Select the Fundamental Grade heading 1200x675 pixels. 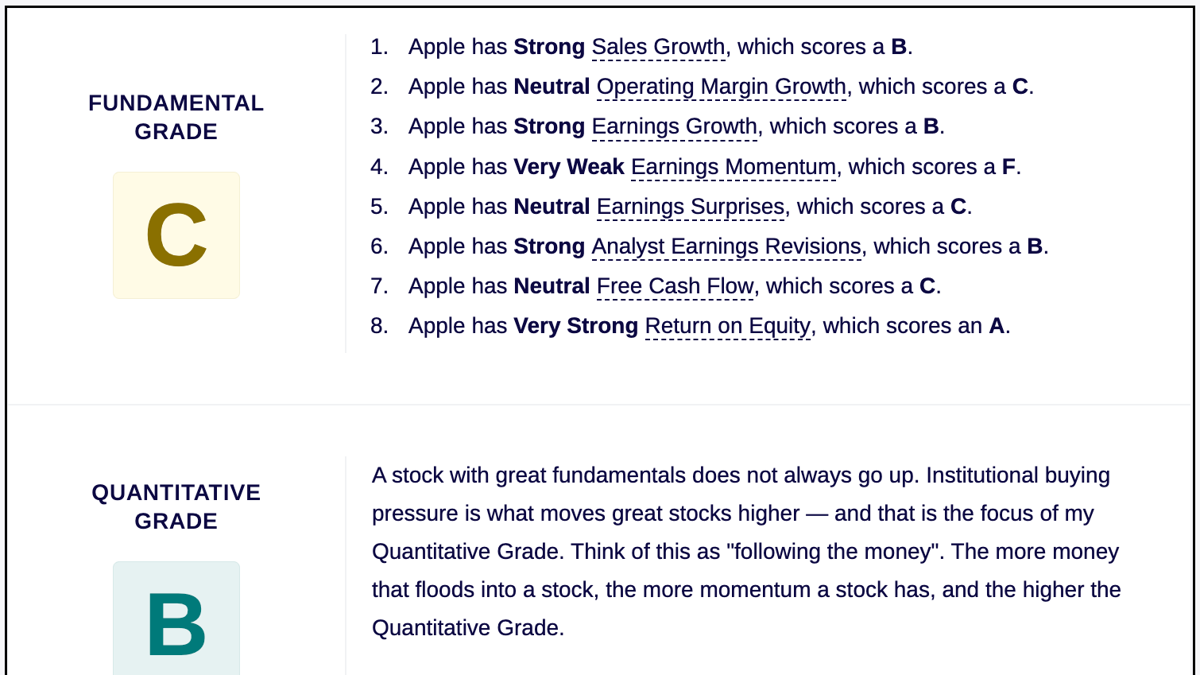(176, 117)
